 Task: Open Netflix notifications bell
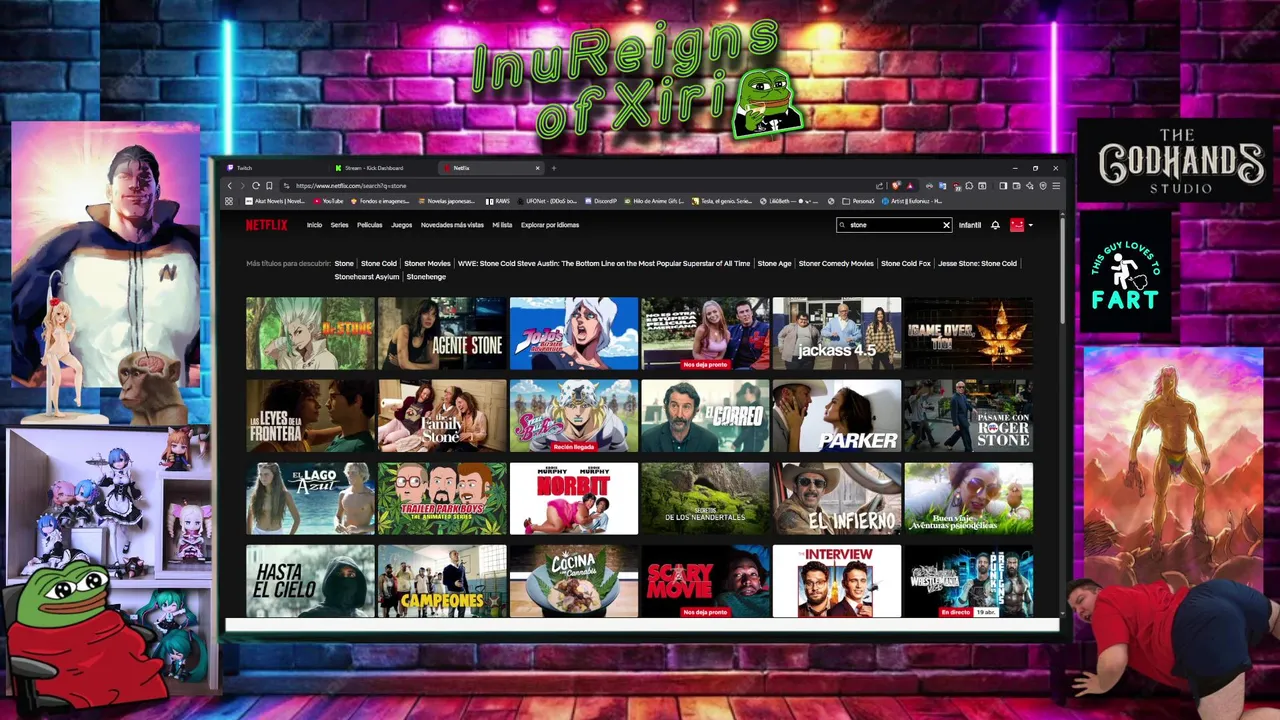(995, 225)
